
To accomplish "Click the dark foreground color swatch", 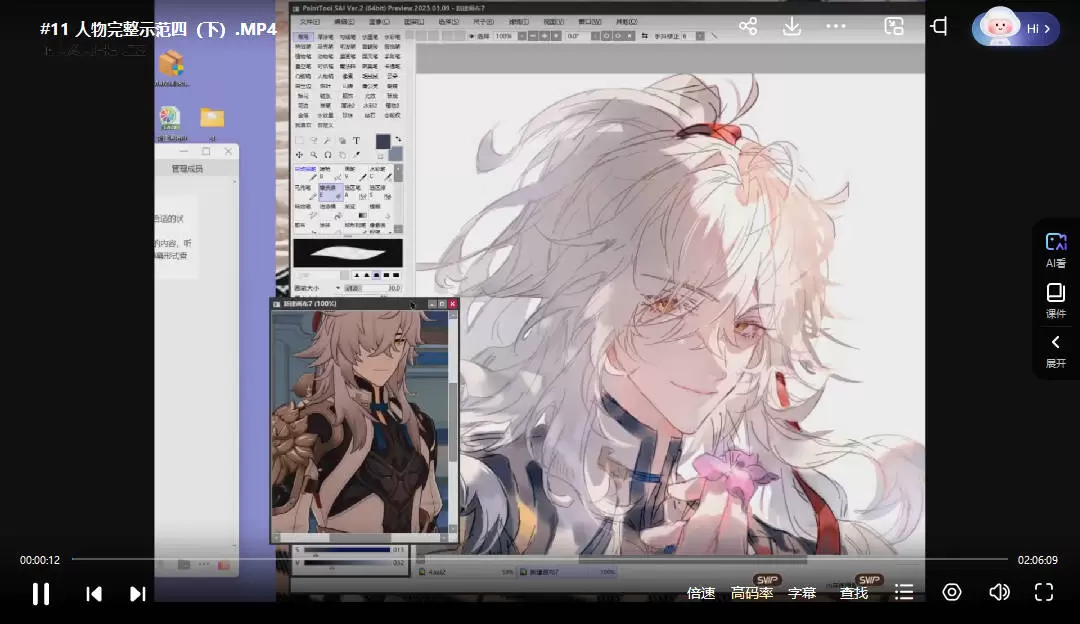I will (383, 141).
